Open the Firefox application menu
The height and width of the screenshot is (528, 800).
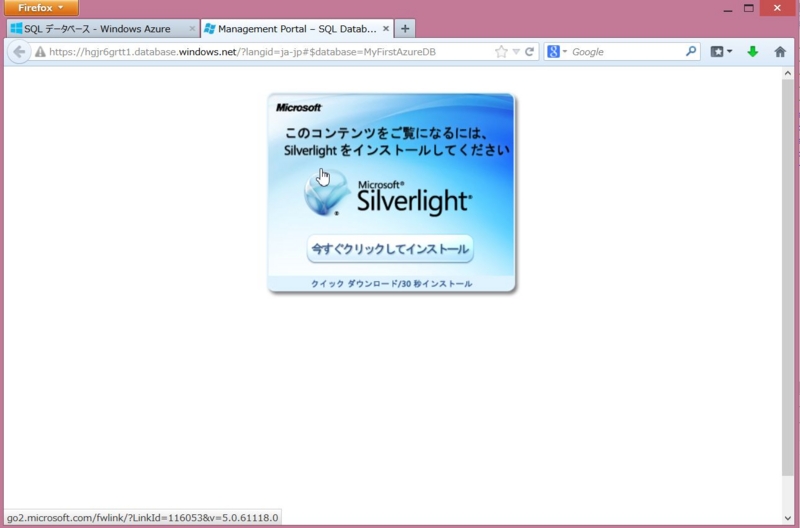coord(41,8)
